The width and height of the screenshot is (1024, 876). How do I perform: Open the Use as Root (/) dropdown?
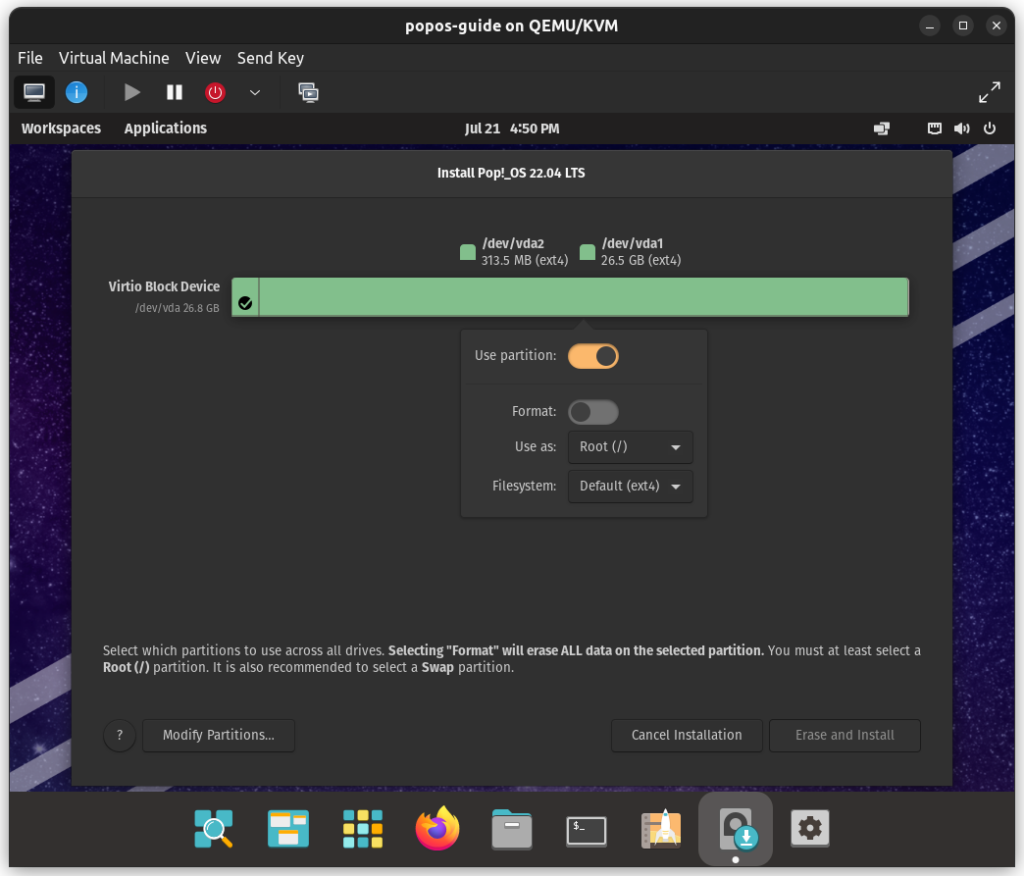[x=630, y=447]
